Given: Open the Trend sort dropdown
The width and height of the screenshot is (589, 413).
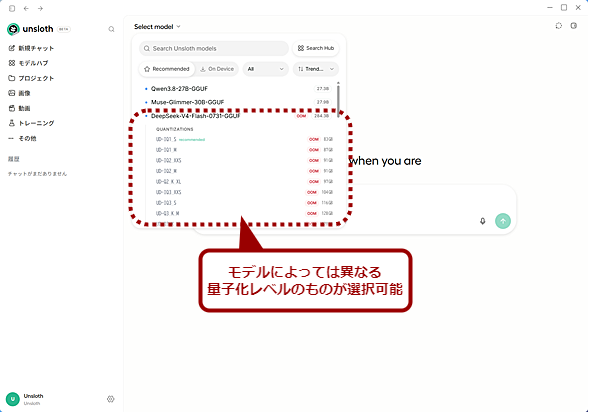Looking at the screenshot, I should point(316,69).
